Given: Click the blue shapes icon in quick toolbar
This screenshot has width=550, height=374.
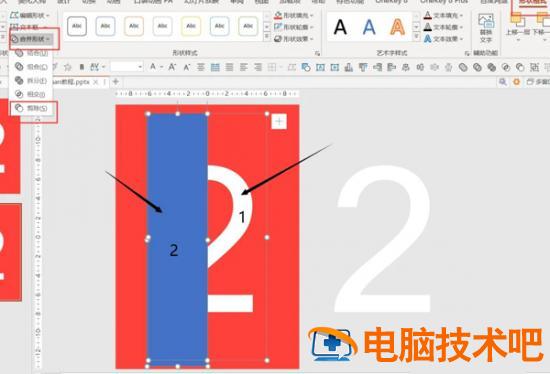Looking at the screenshot, I should pyautogui.click(x=306, y=67).
